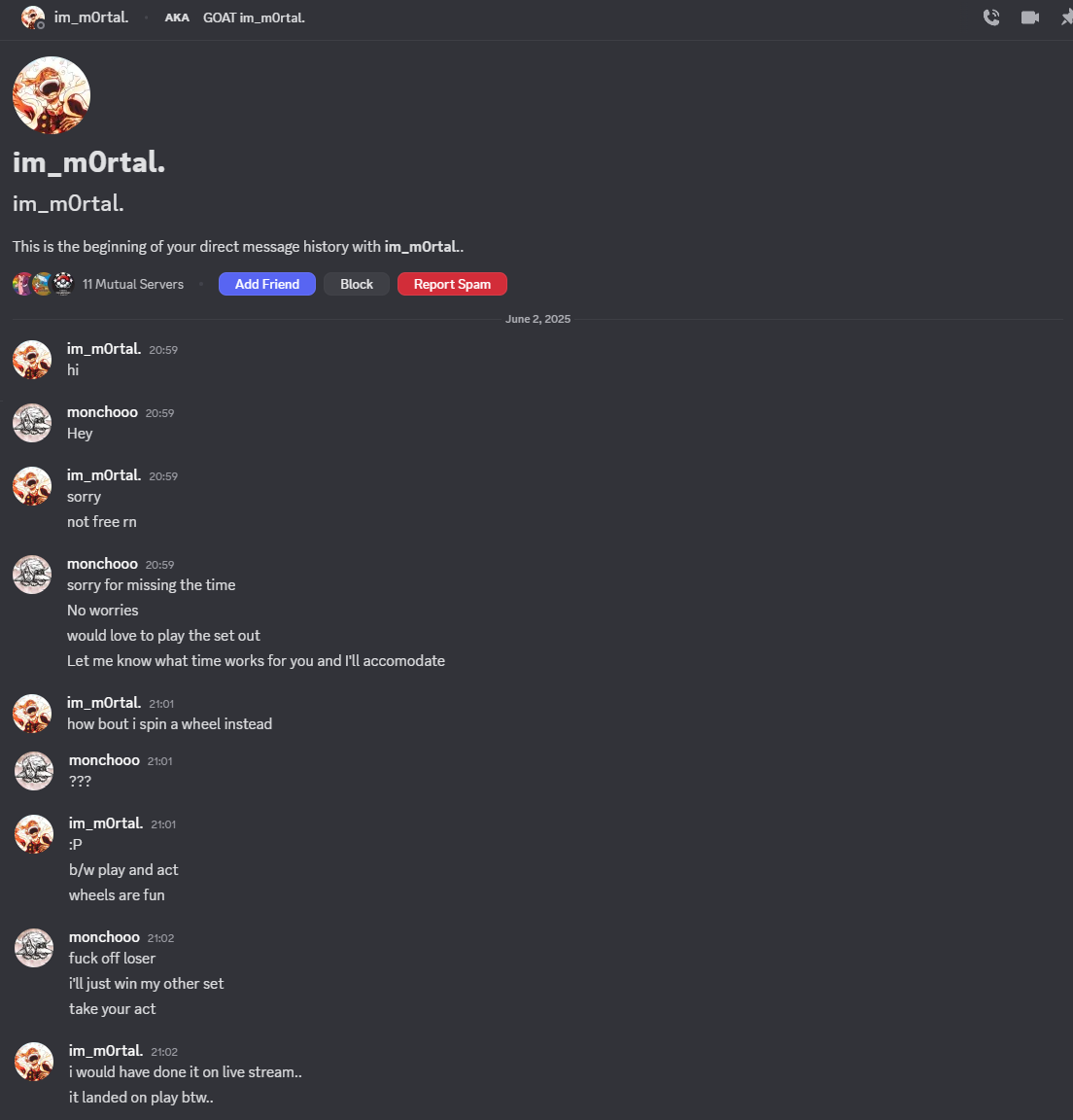View the 11 Mutual Servers icons
Image resolution: width=1073 pixels, height=1120 pixels.
click(44, 284)
